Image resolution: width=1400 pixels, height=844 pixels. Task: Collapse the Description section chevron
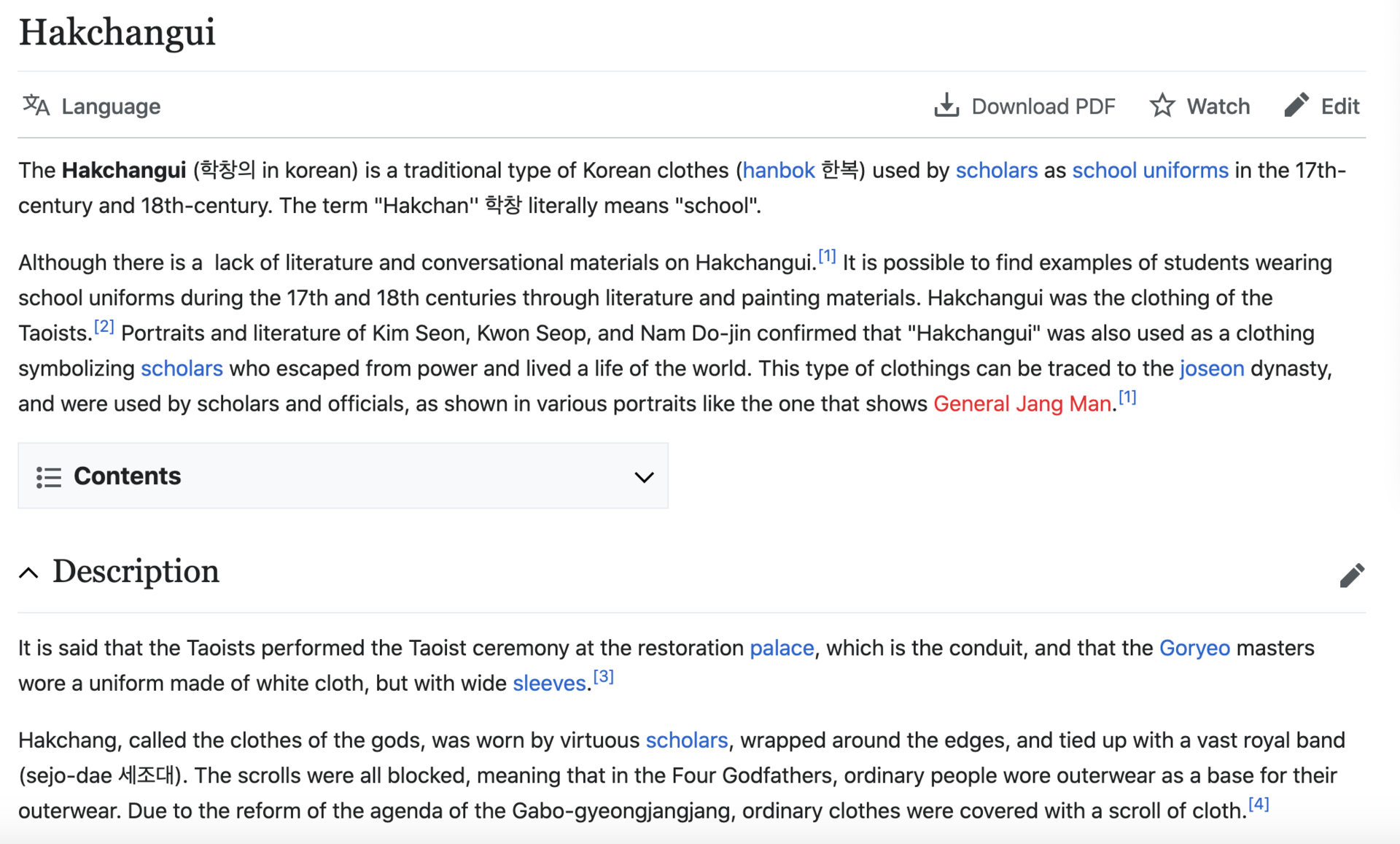[28, 573]
